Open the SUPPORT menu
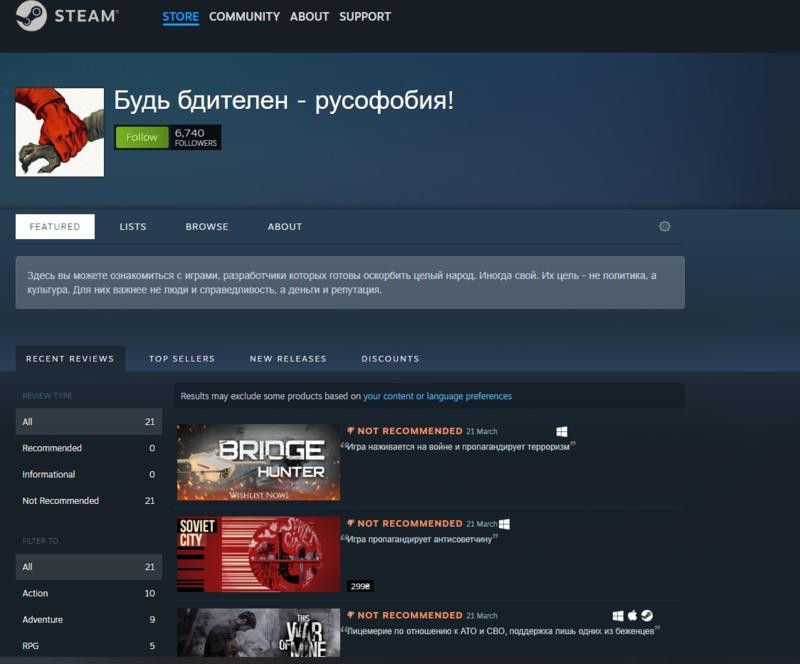Viewport: 800px width, 664px height. (365, 17)
